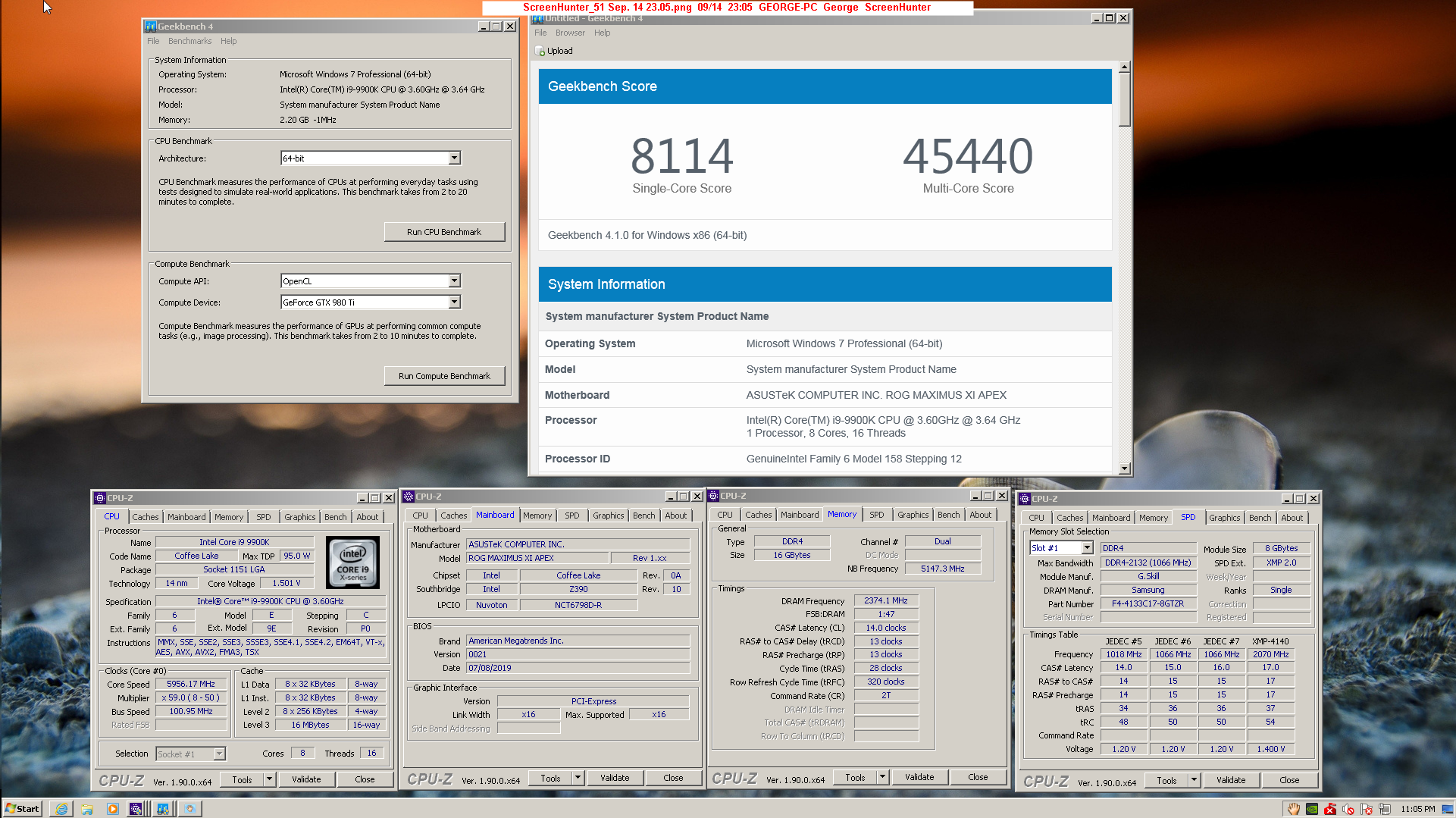This screenshot has width=1456, height=818.
Task: Select SPD tab in first CPU-Z window
Action: tap(263, 517)
